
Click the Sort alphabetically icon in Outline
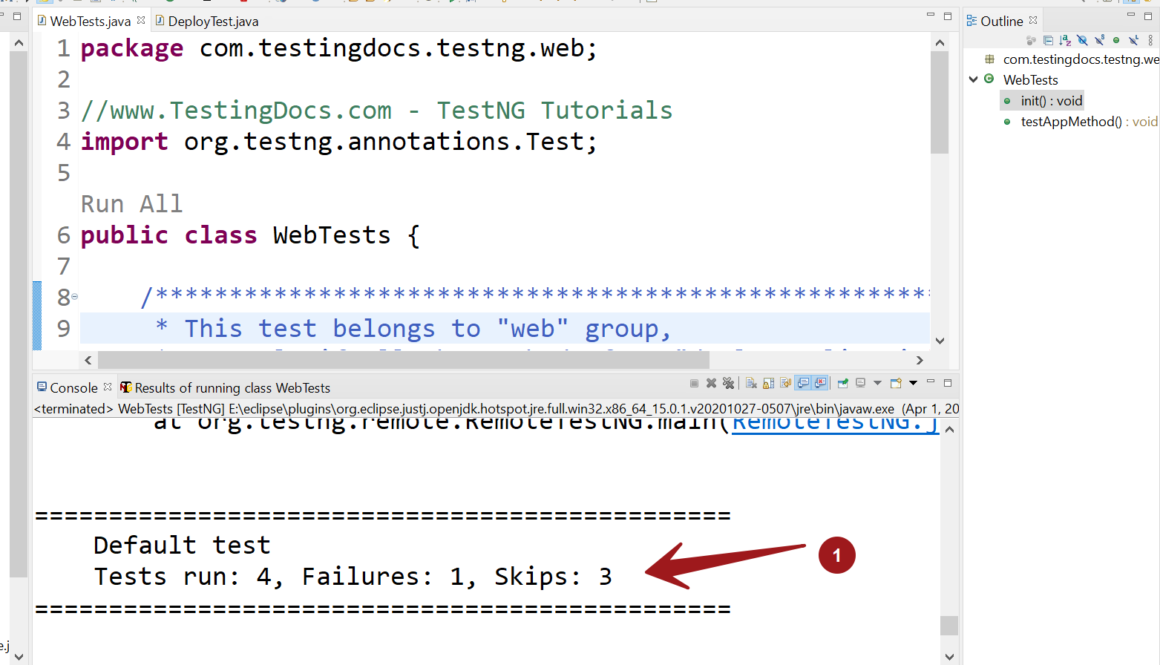[x=1065, y=41]
